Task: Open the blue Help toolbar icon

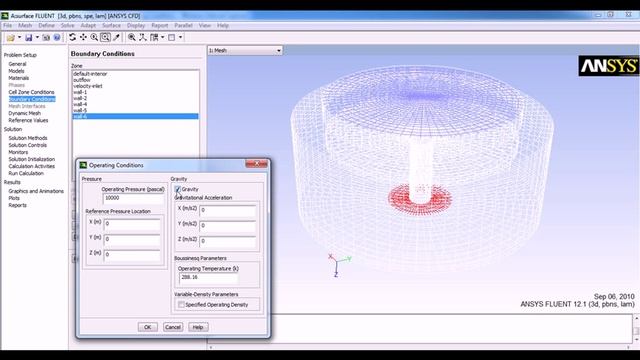Action: tap(57, 38)
